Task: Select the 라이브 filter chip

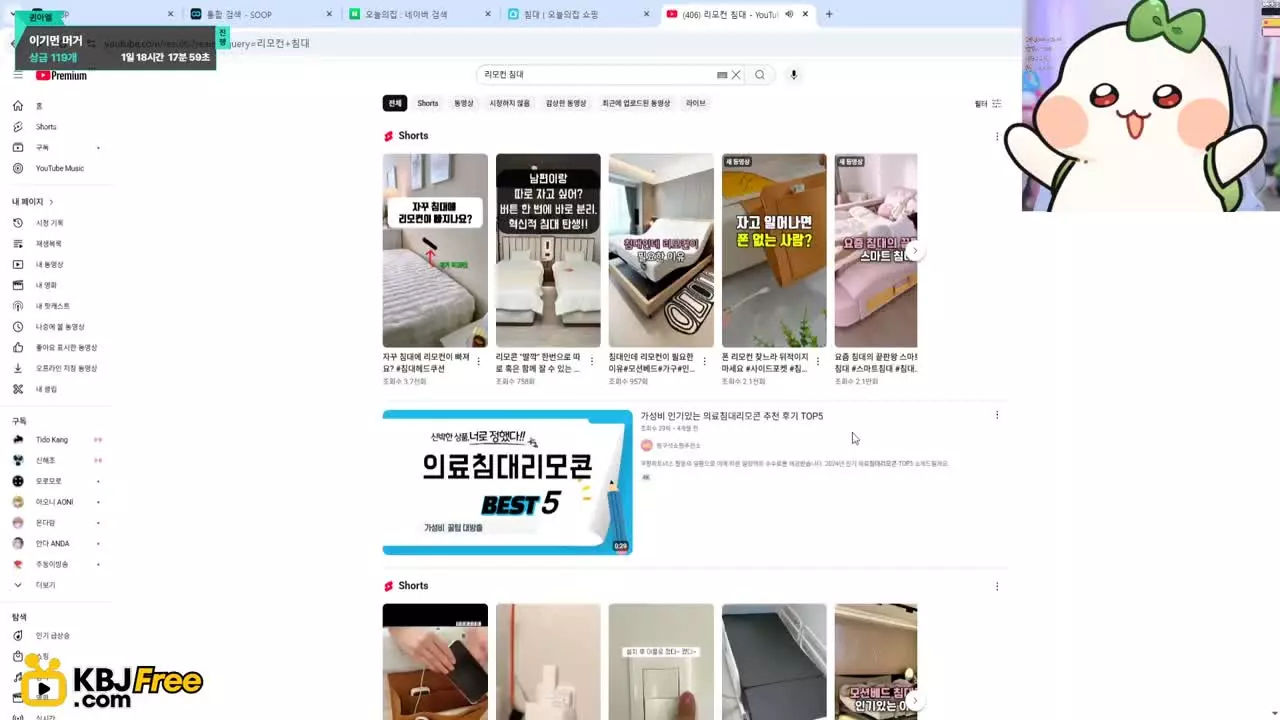Action: tap(696, 103)
